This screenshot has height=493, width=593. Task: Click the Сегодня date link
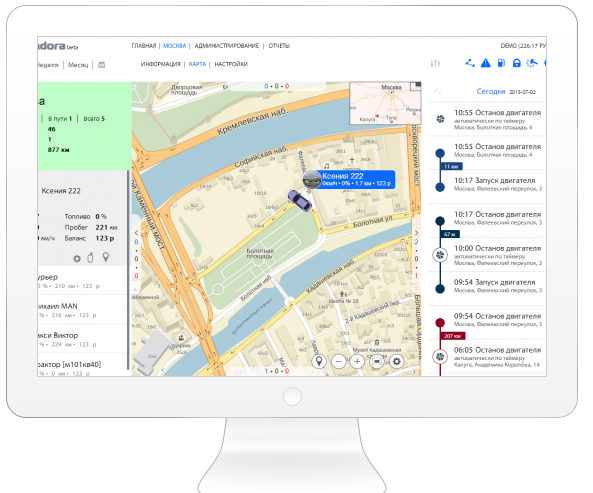click(x=491, y=91)
